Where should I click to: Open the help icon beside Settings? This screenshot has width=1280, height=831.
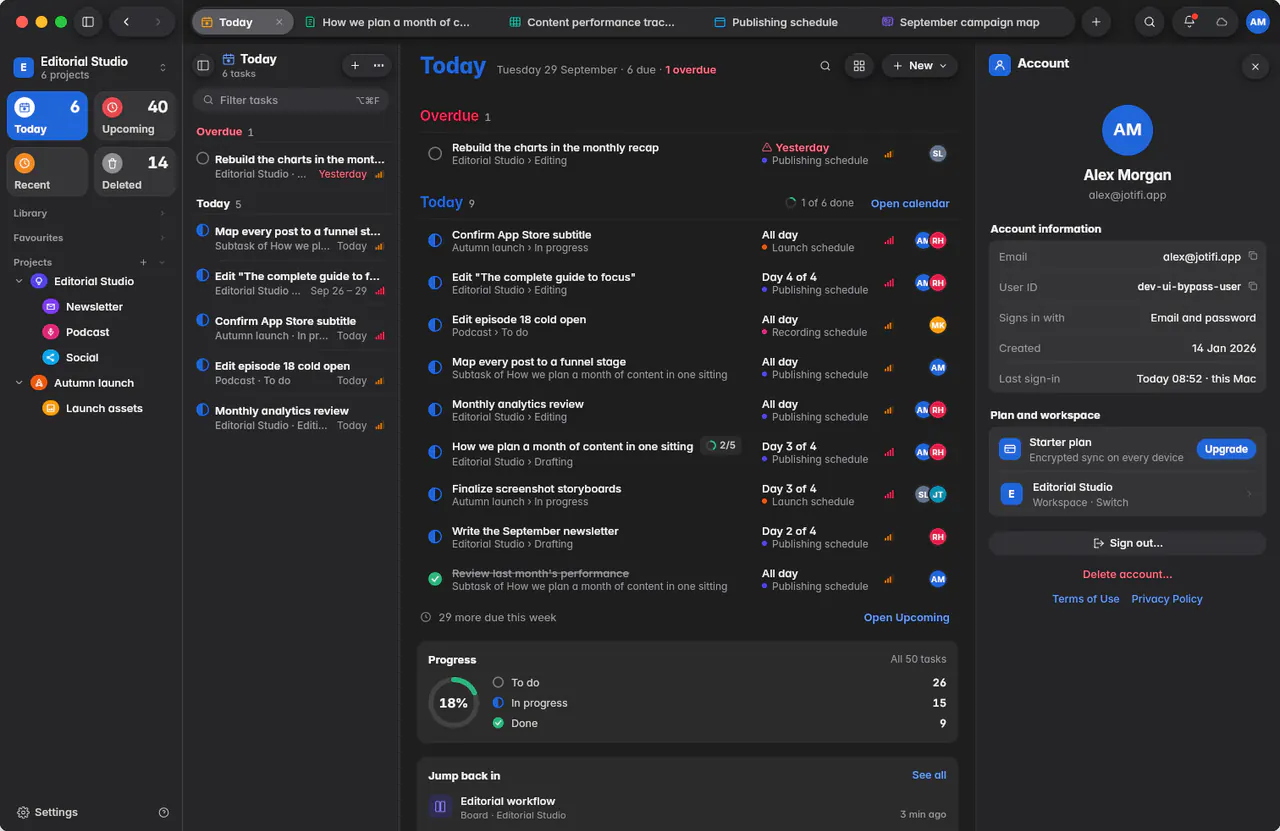pos(164,813)
